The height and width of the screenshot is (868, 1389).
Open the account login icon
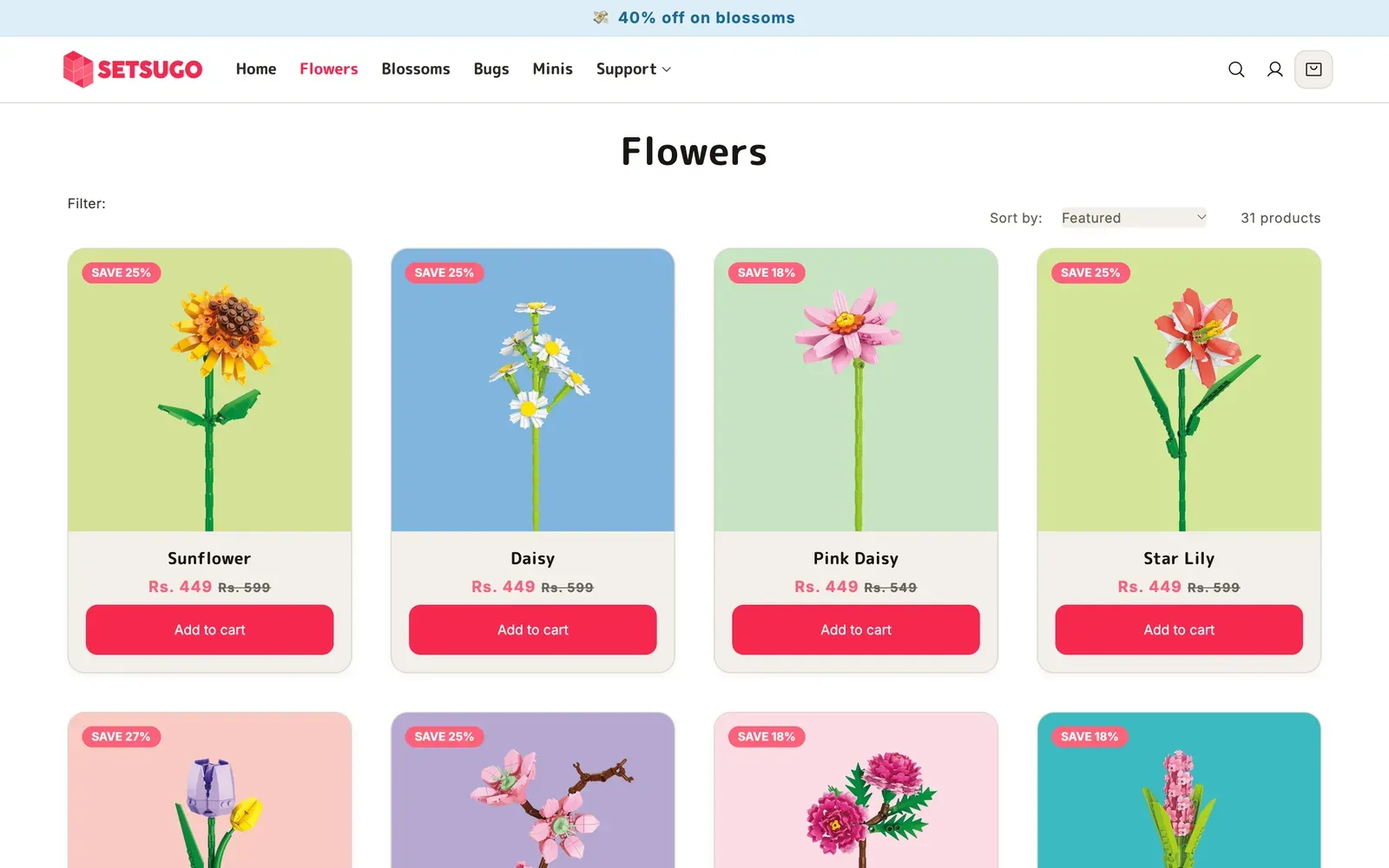coord(1274,69)
